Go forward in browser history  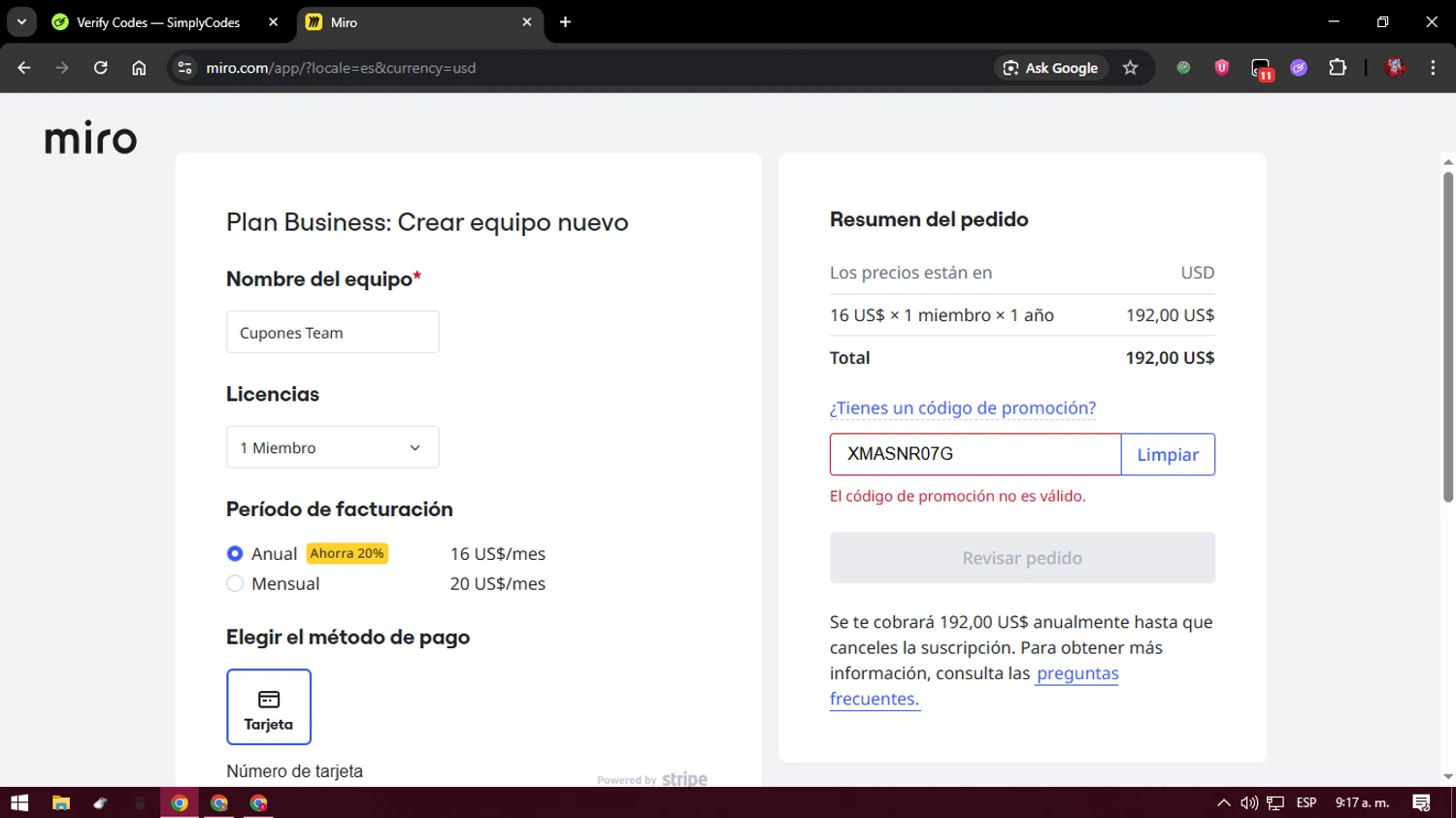pos(62,68)
